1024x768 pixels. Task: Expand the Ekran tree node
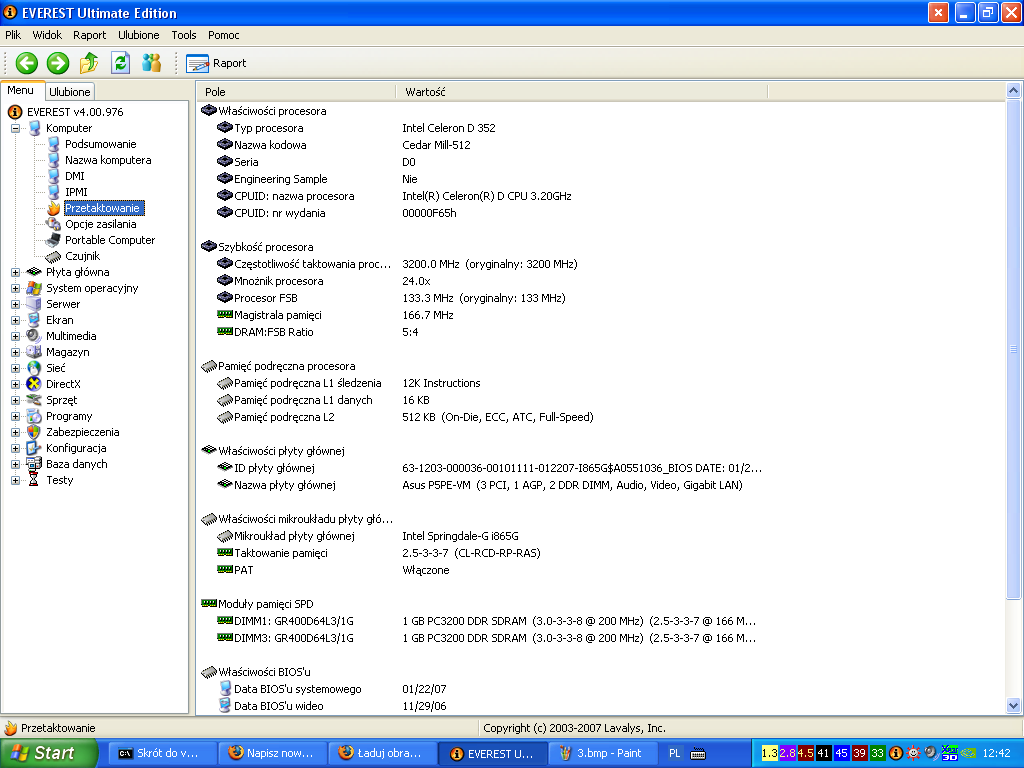click(16, 321)
